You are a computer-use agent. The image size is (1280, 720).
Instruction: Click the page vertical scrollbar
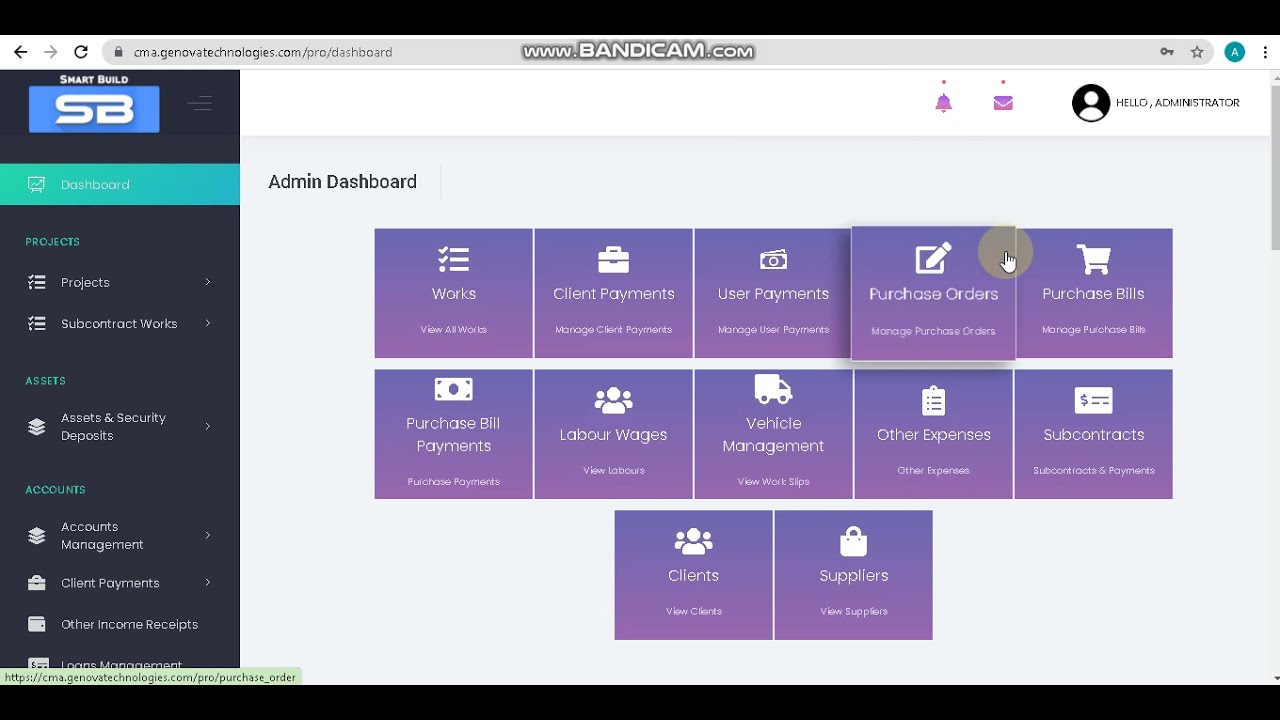tap(1274, 168)
